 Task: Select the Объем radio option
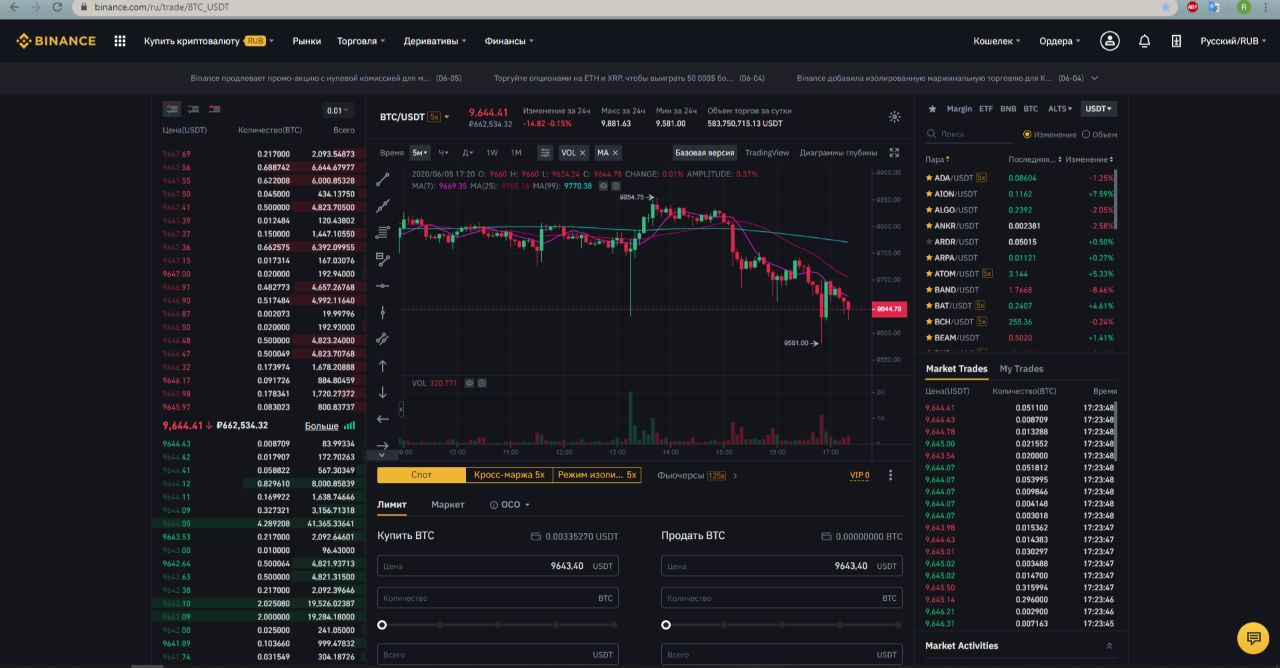pyautogui.click(x=1086, y=134)
